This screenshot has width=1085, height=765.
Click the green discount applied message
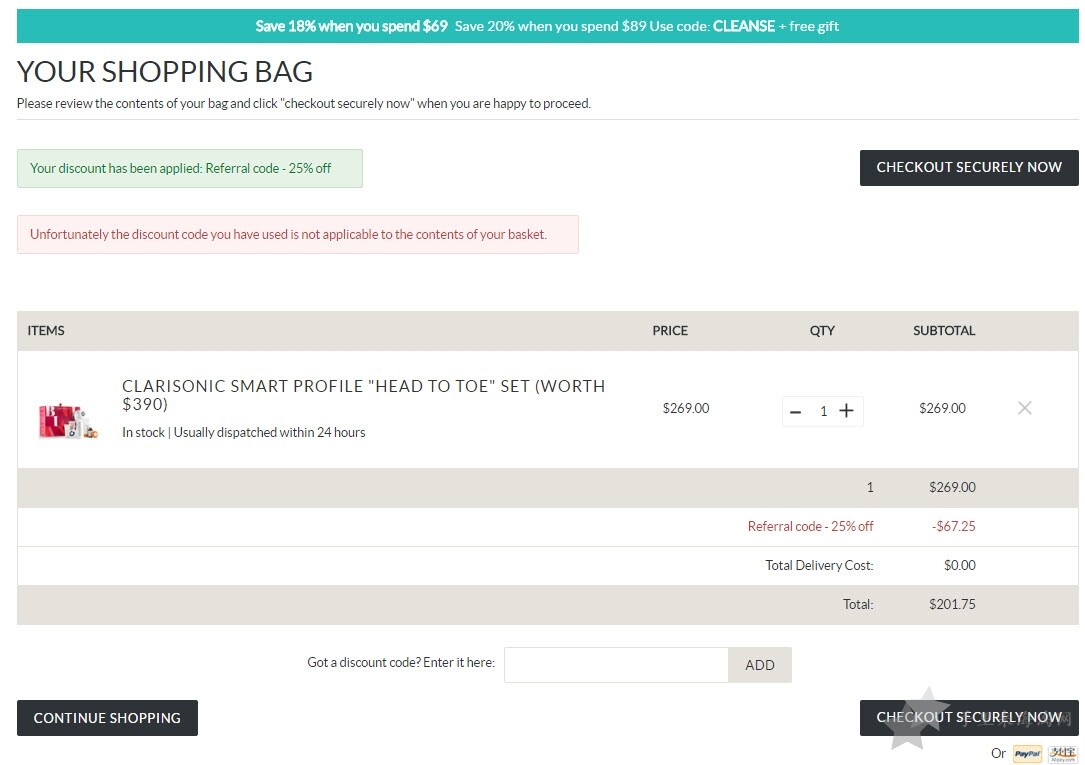[190, 168]
